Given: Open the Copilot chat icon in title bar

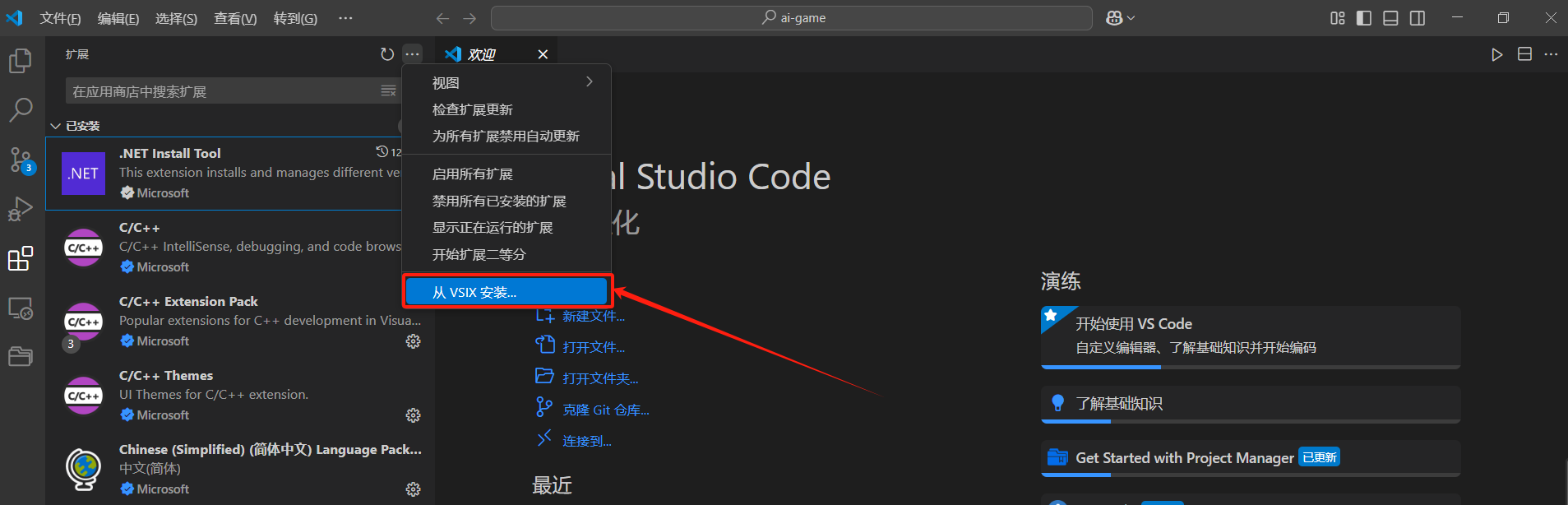Looking at the screenshot, I should tap(1115, 18).
